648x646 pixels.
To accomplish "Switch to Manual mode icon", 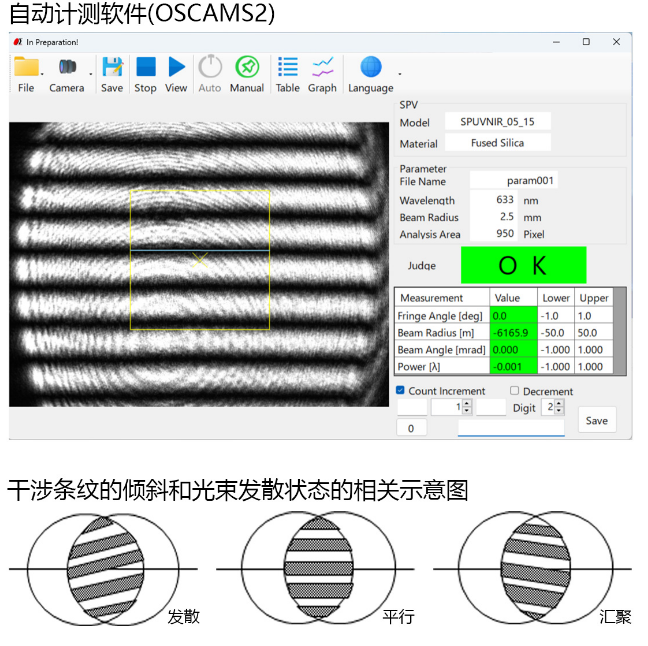I will [x=247, y=67].
